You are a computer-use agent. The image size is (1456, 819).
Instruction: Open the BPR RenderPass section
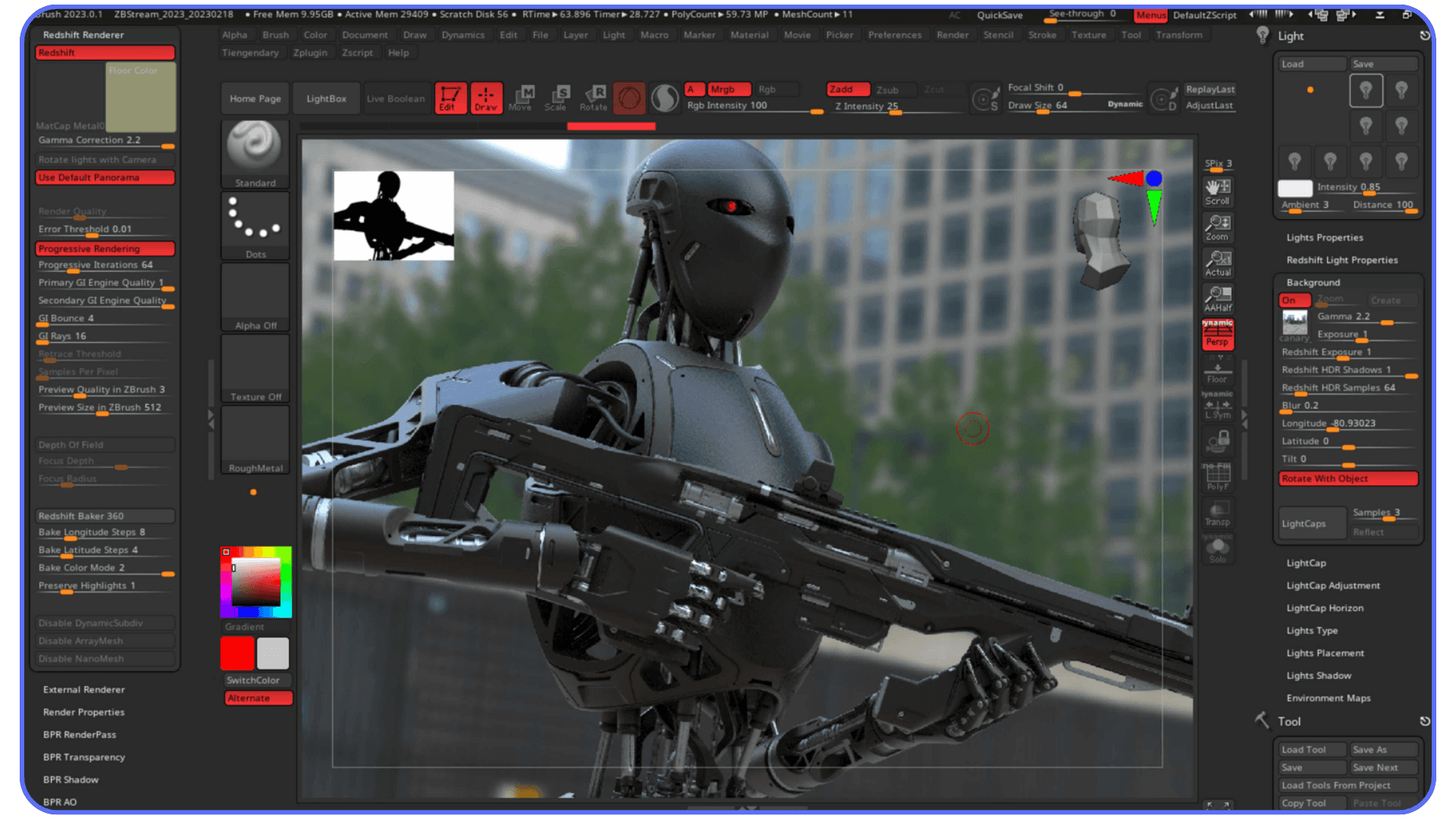point(79,734)
